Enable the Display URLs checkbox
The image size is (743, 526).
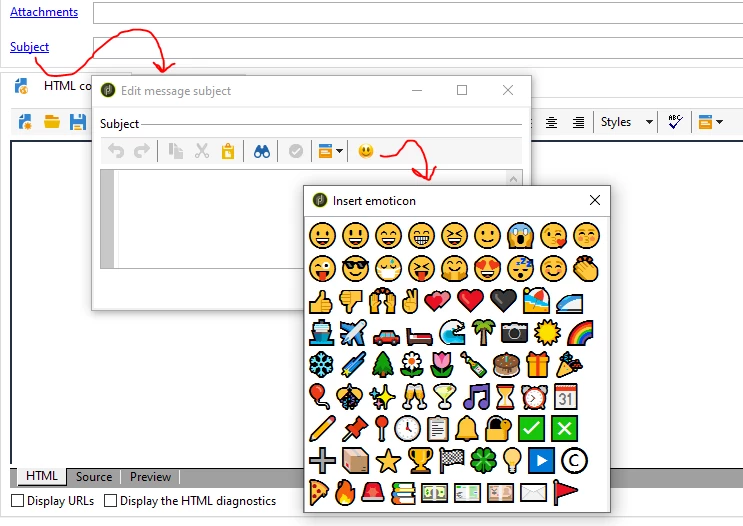(x=17, y=501)
